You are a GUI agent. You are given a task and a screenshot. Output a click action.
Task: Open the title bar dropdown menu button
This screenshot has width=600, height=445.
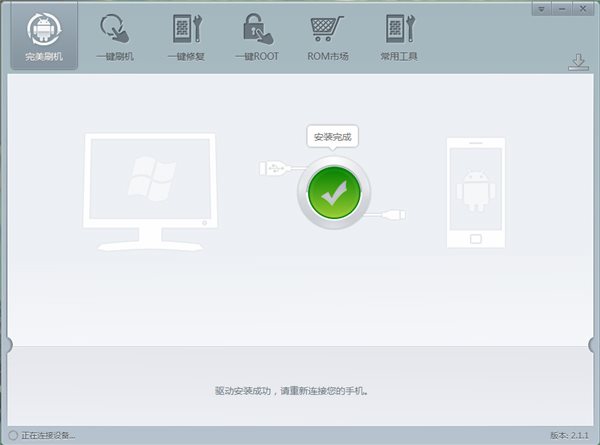[541, 9]
